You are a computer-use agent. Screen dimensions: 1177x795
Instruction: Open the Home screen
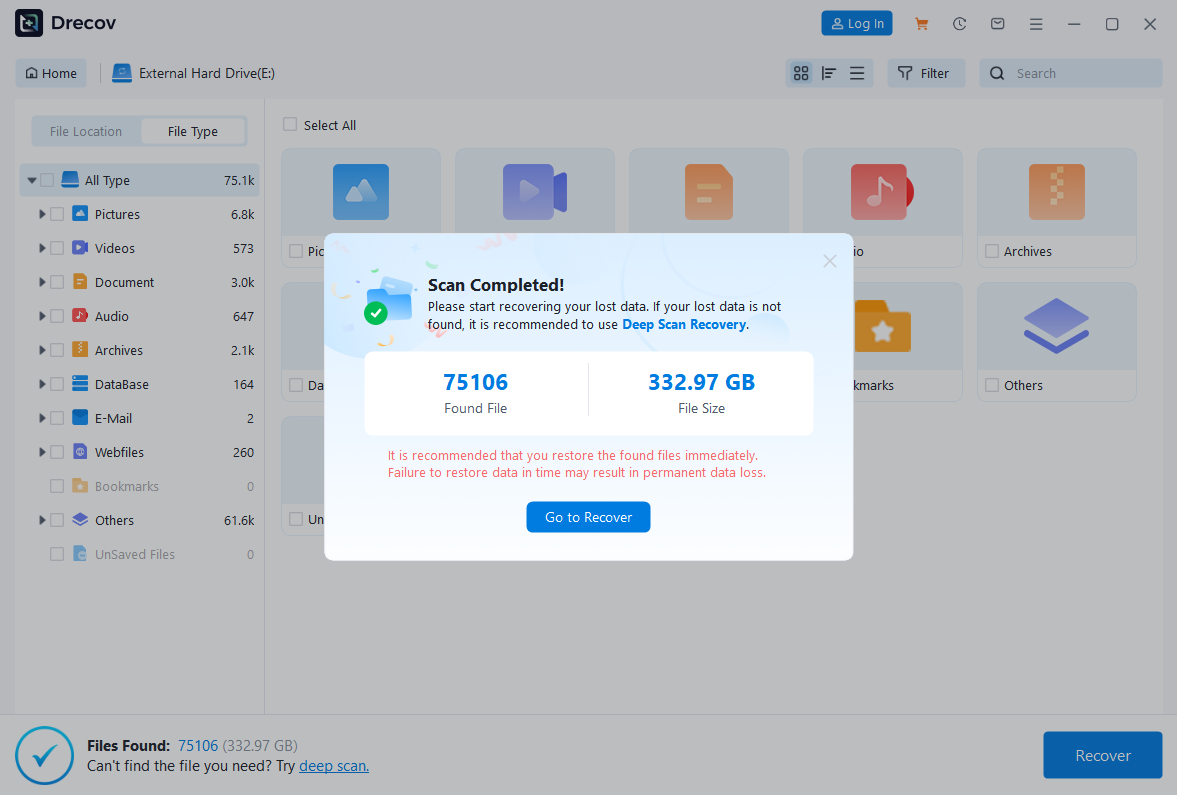[x=50, y=72]
